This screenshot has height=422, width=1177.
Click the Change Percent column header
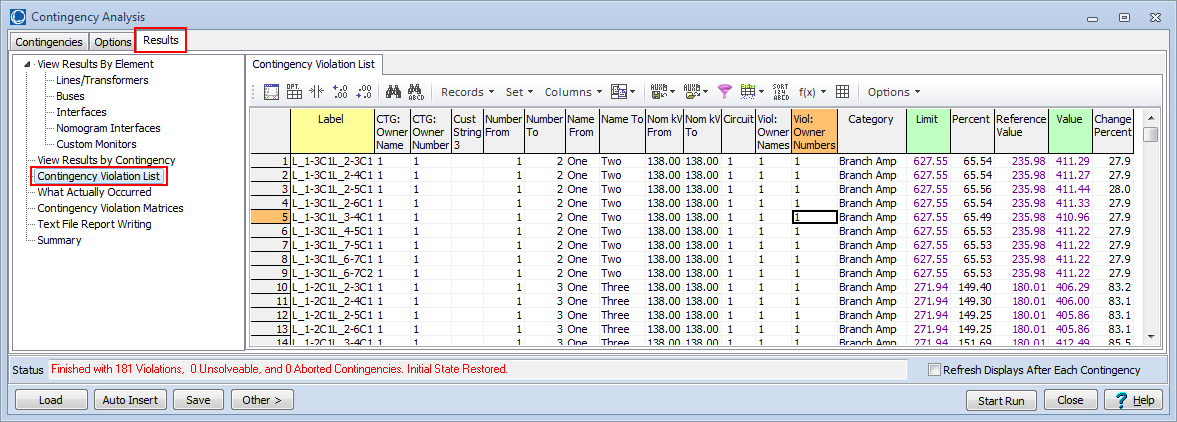pos(1113,131)
